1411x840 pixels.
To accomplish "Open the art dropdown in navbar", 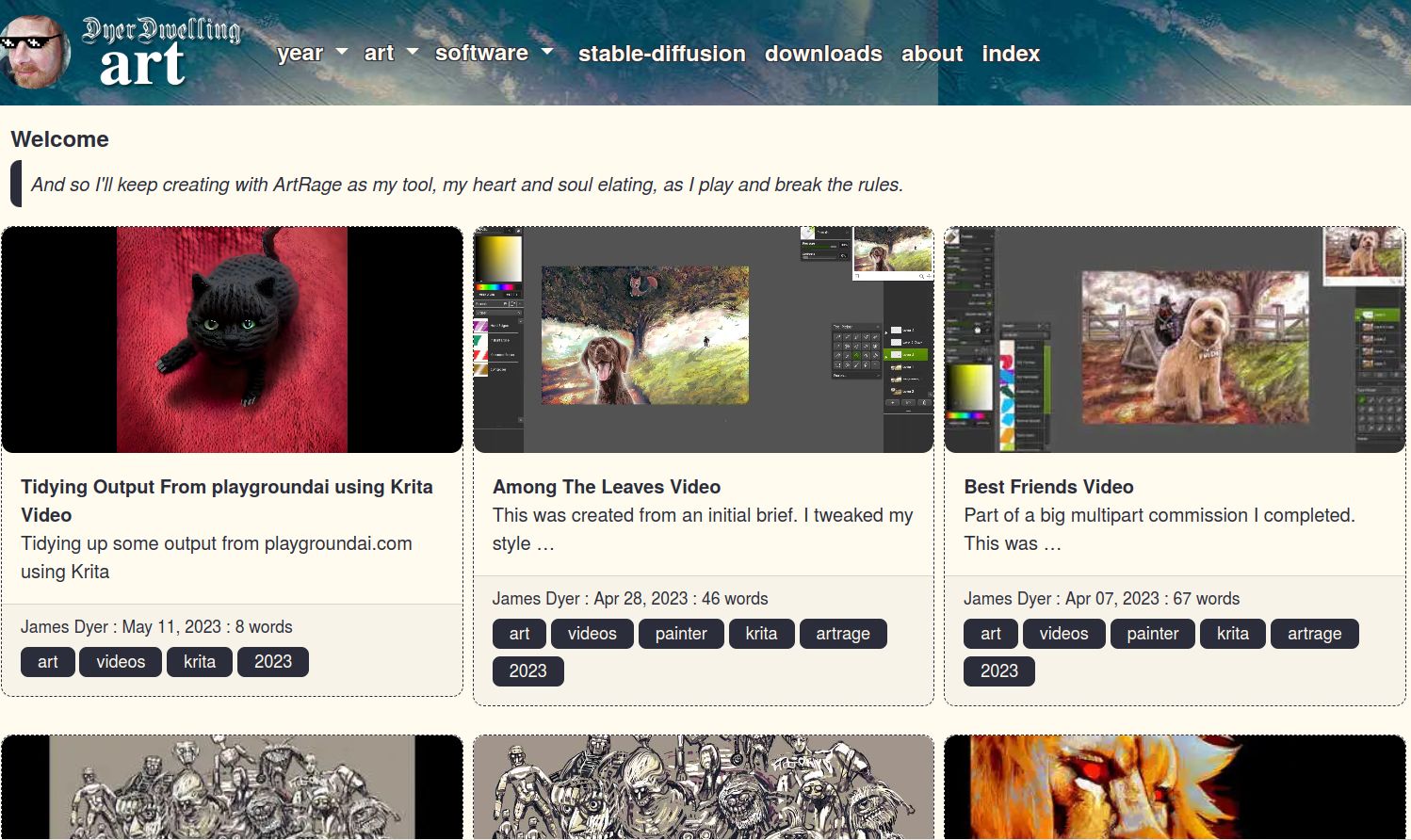I will coord(390,54).
